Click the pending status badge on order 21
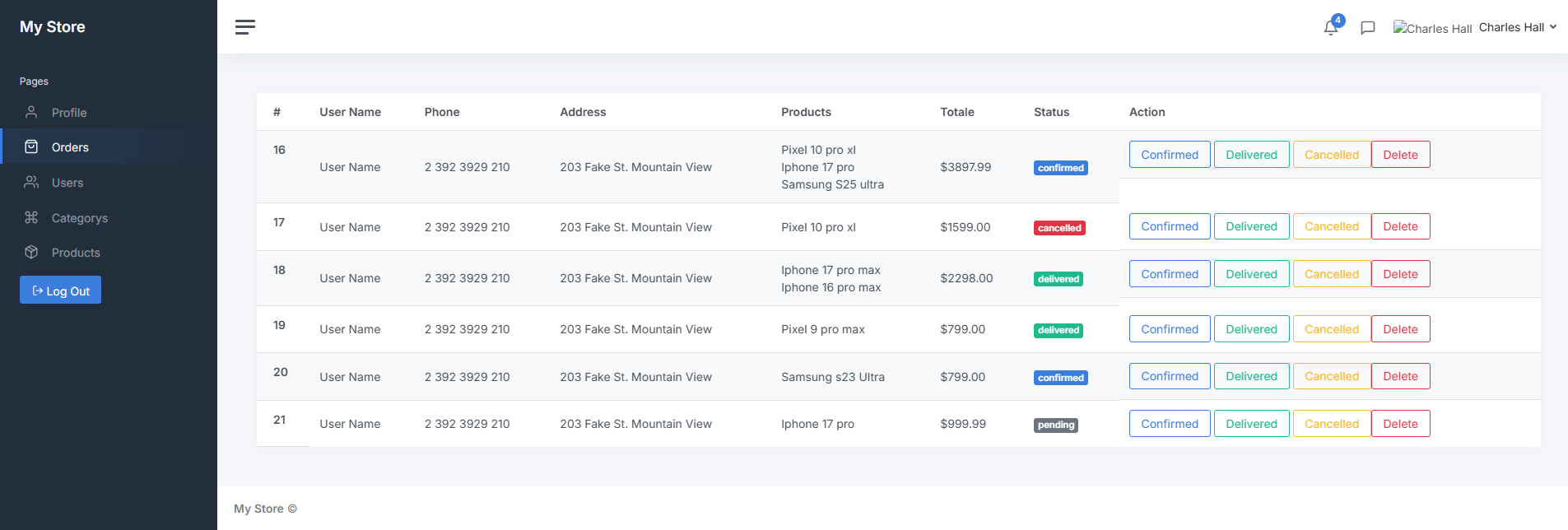 click(x=1055, y=425)
